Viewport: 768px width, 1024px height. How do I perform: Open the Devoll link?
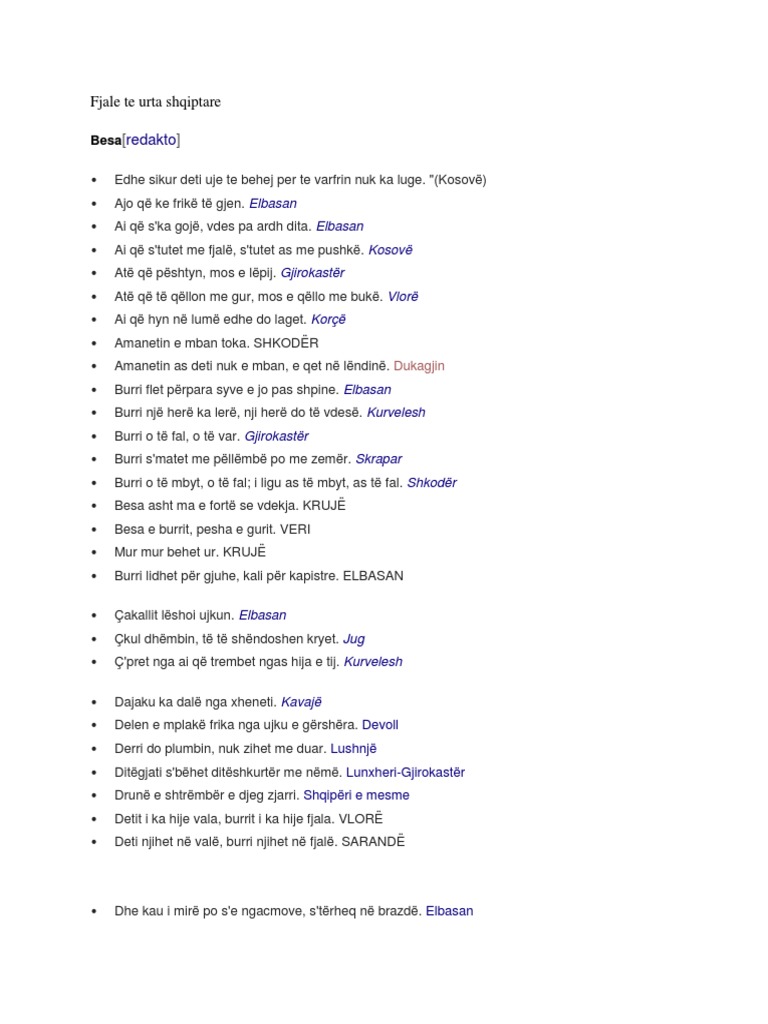click(x=380, y=725)
